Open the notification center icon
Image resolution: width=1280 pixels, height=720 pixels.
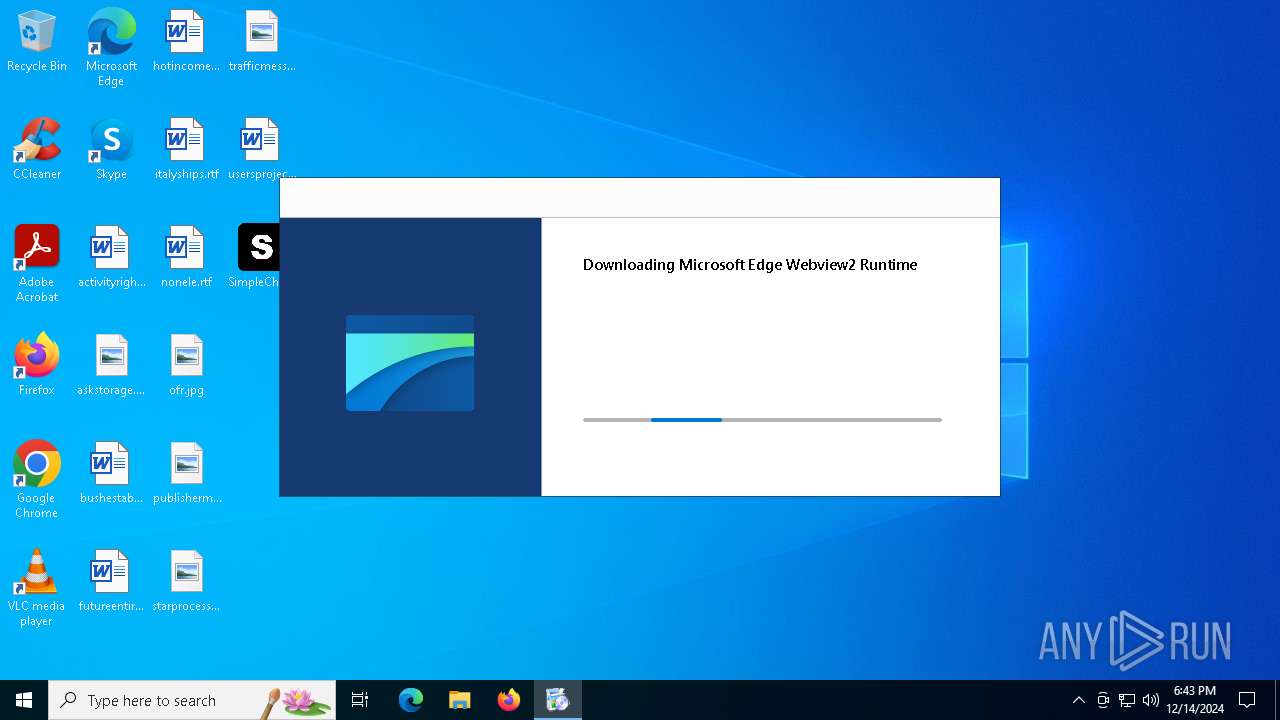coord(1247,700)
